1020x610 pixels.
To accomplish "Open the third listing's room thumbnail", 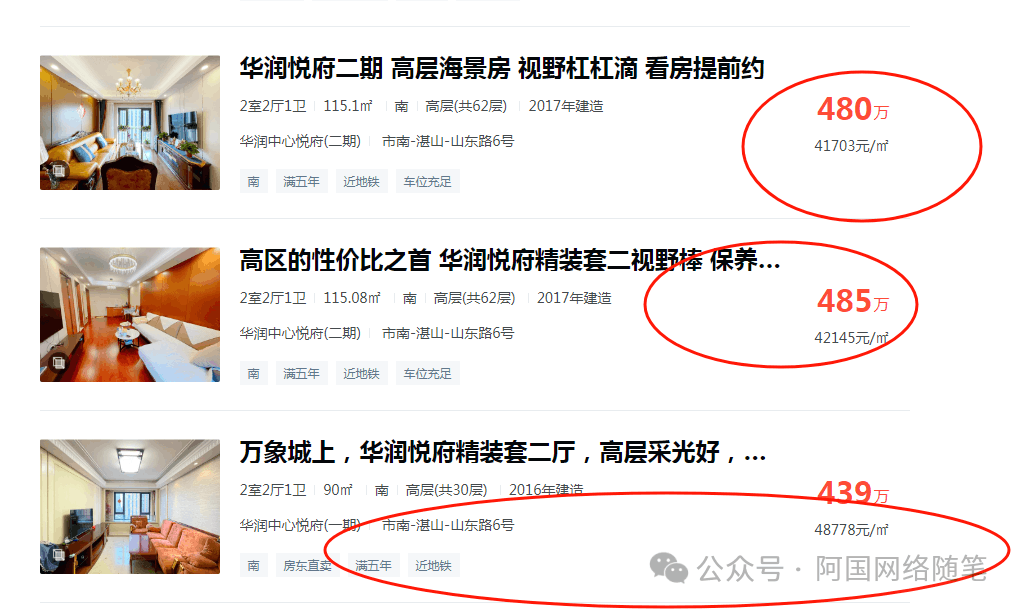I will (x=130, y=506).
